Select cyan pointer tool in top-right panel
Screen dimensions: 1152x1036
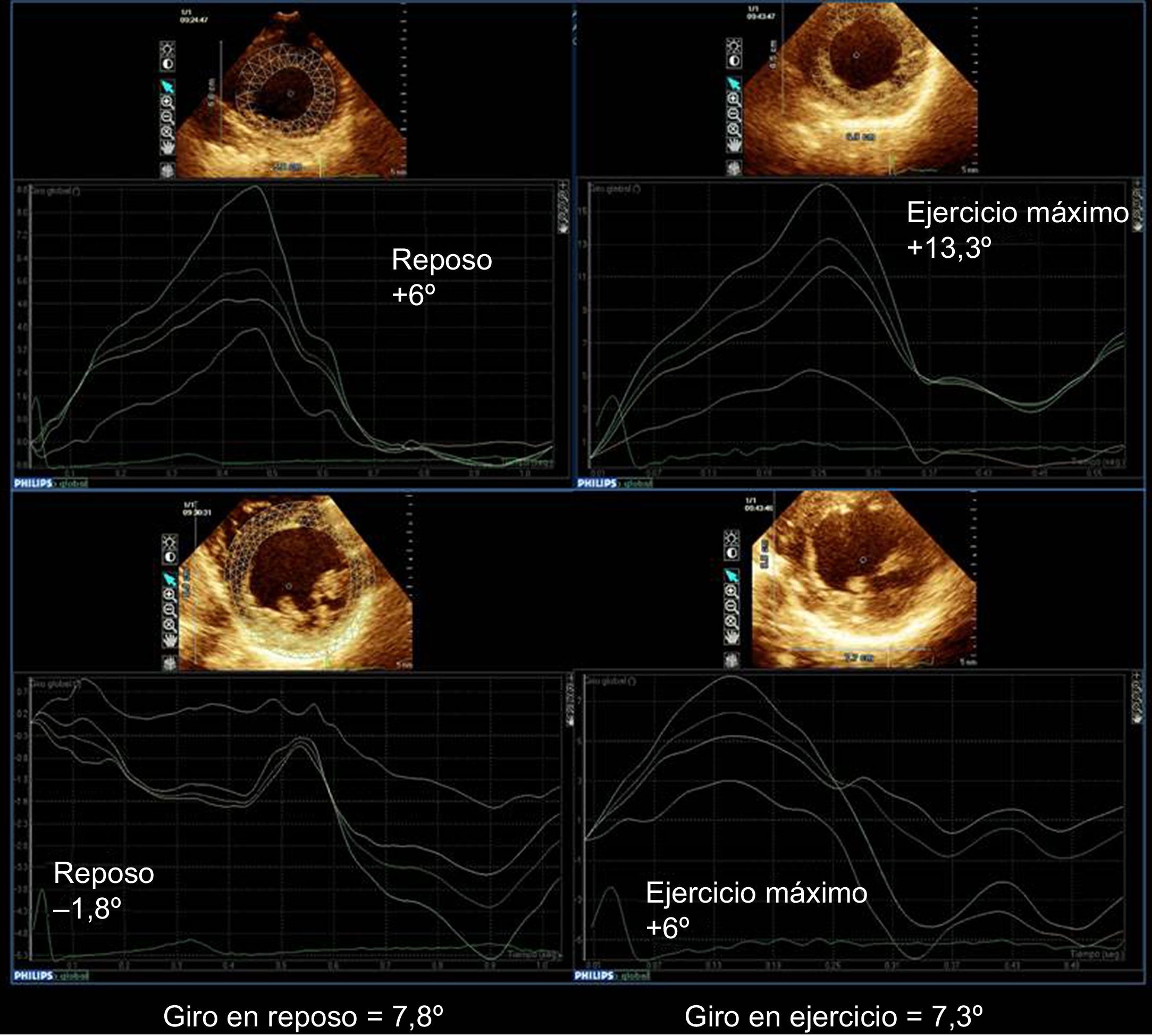(734, 83)
